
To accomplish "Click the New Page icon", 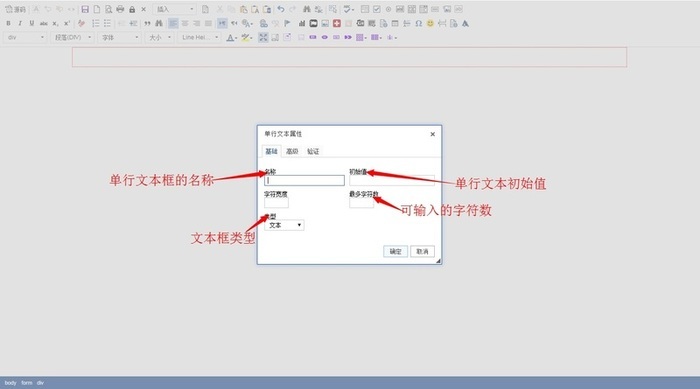I will 96,9.
